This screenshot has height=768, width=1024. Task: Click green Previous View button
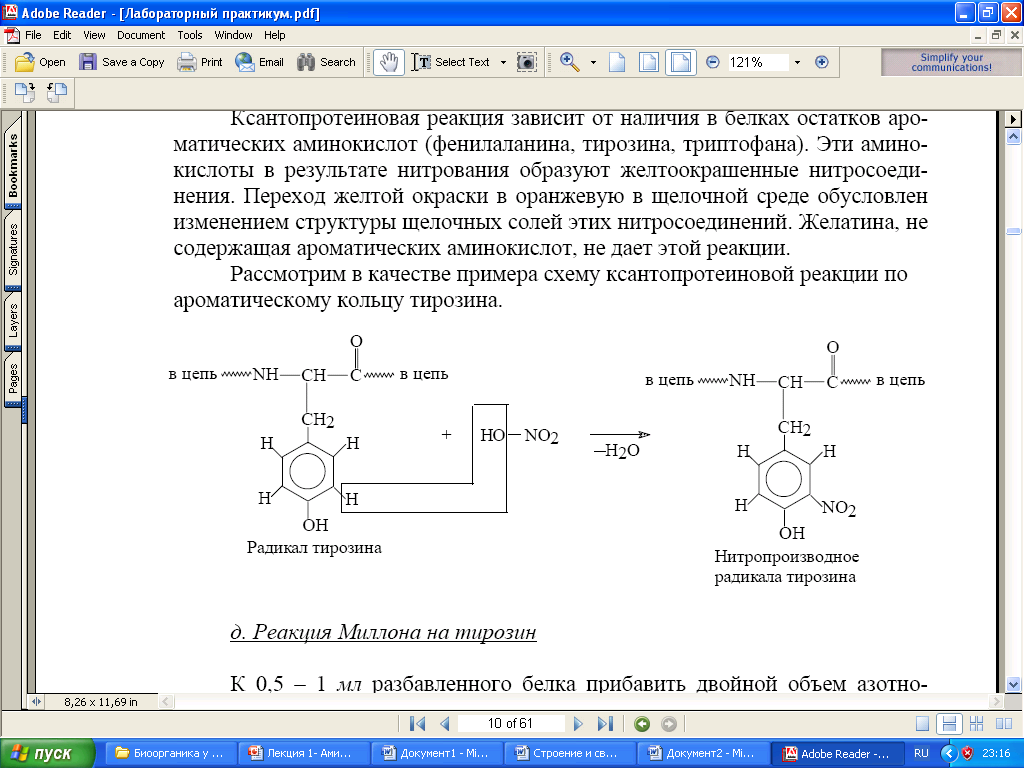(x=642, y=724)
